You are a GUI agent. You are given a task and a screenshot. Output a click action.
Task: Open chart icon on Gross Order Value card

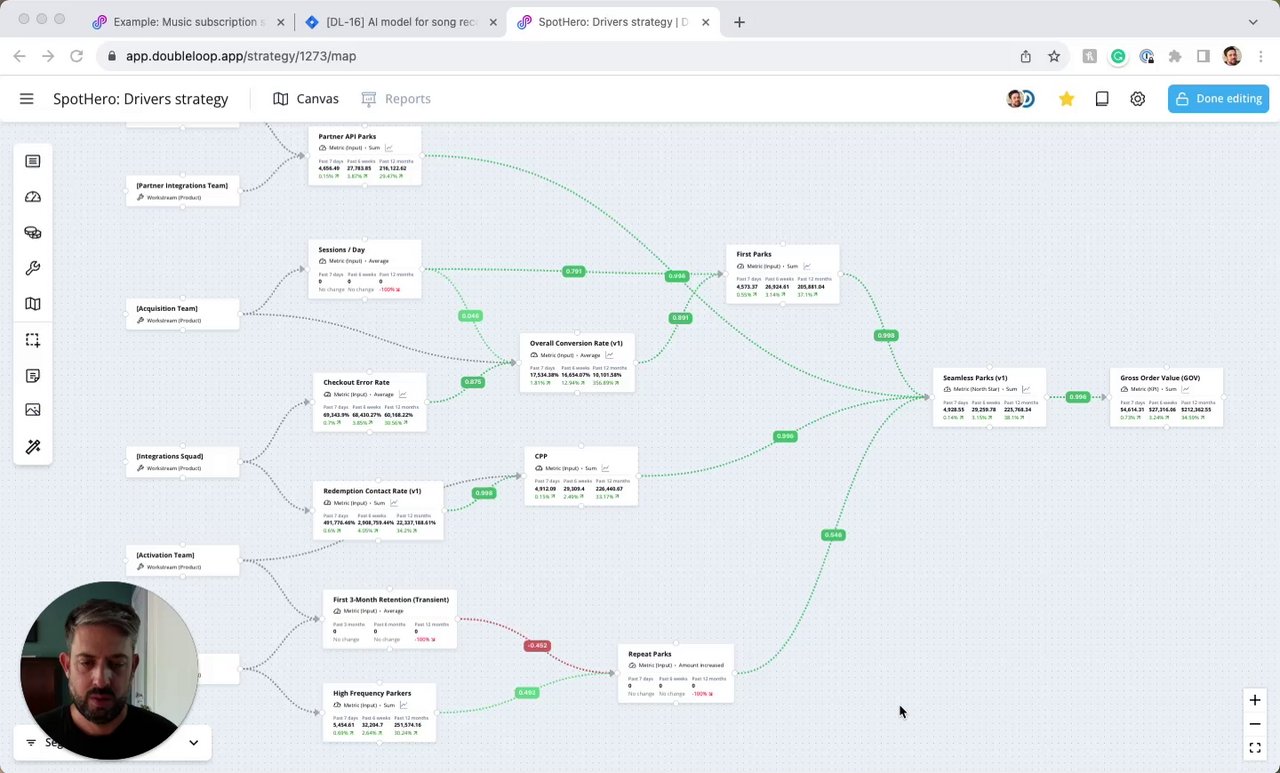tap(1186, 389)
